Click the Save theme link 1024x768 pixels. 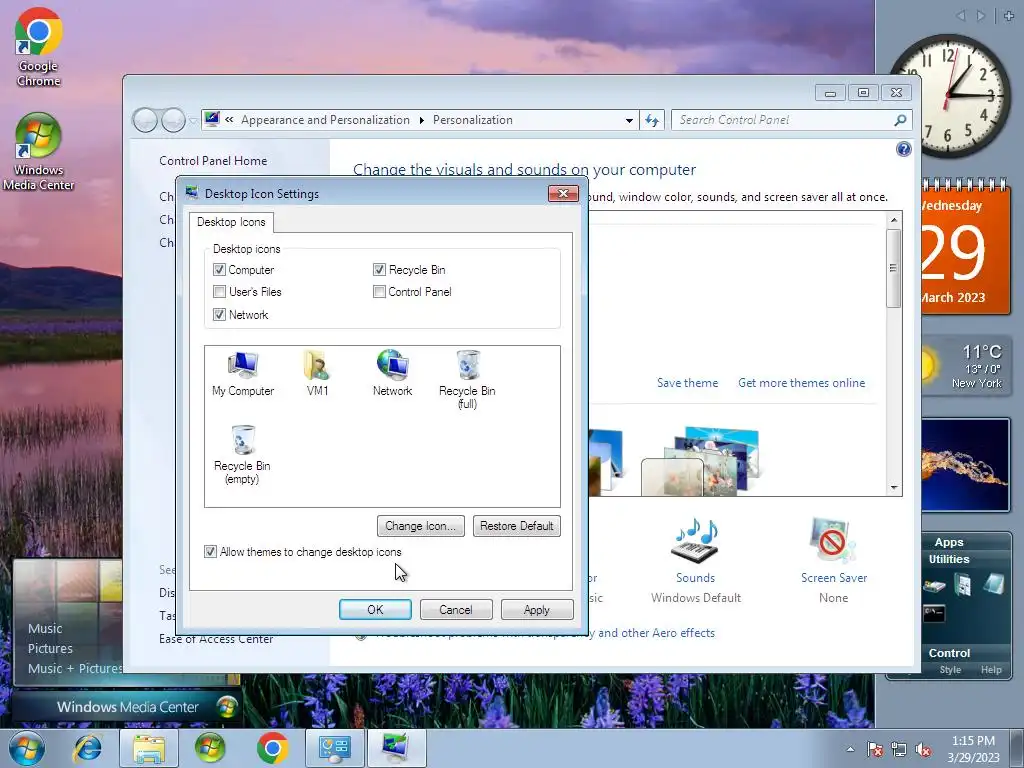pos(687,383)
